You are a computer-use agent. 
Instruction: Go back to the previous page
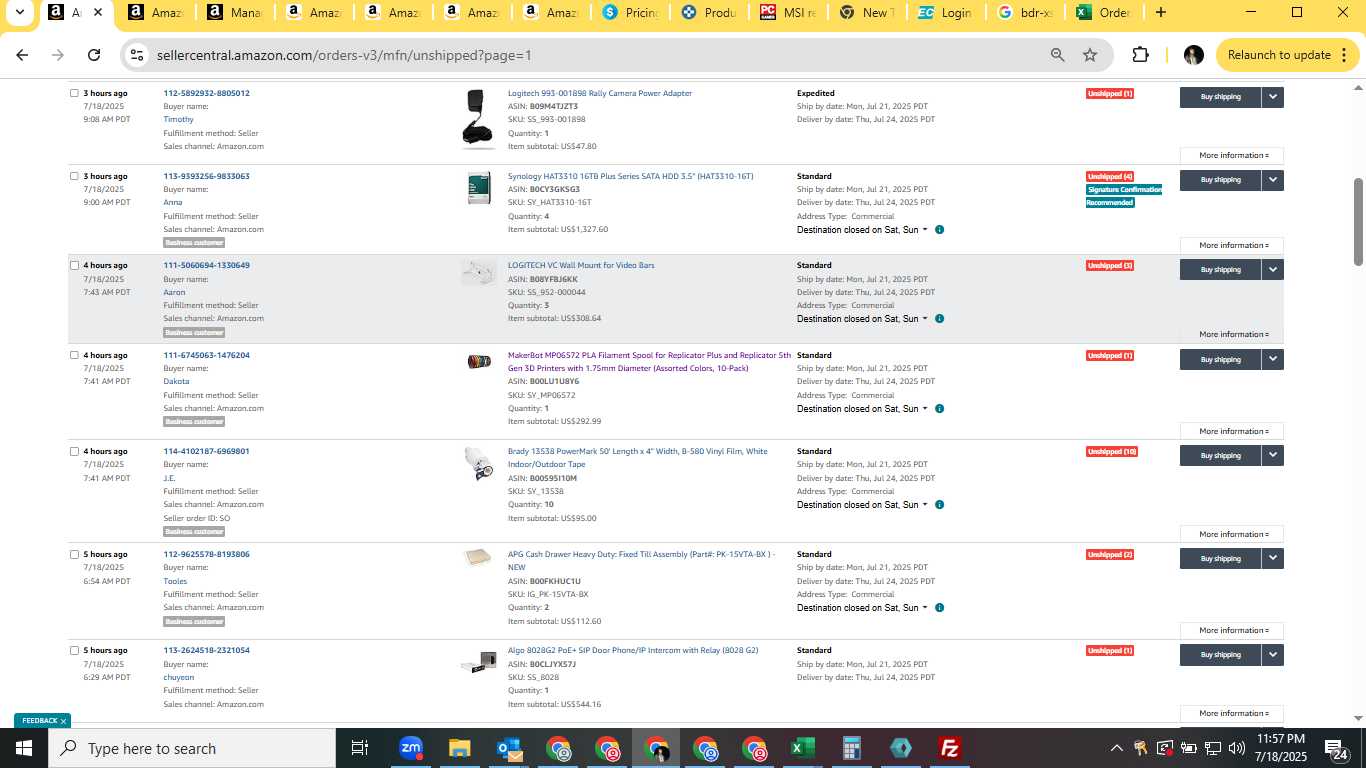click(x=22, y=55)
